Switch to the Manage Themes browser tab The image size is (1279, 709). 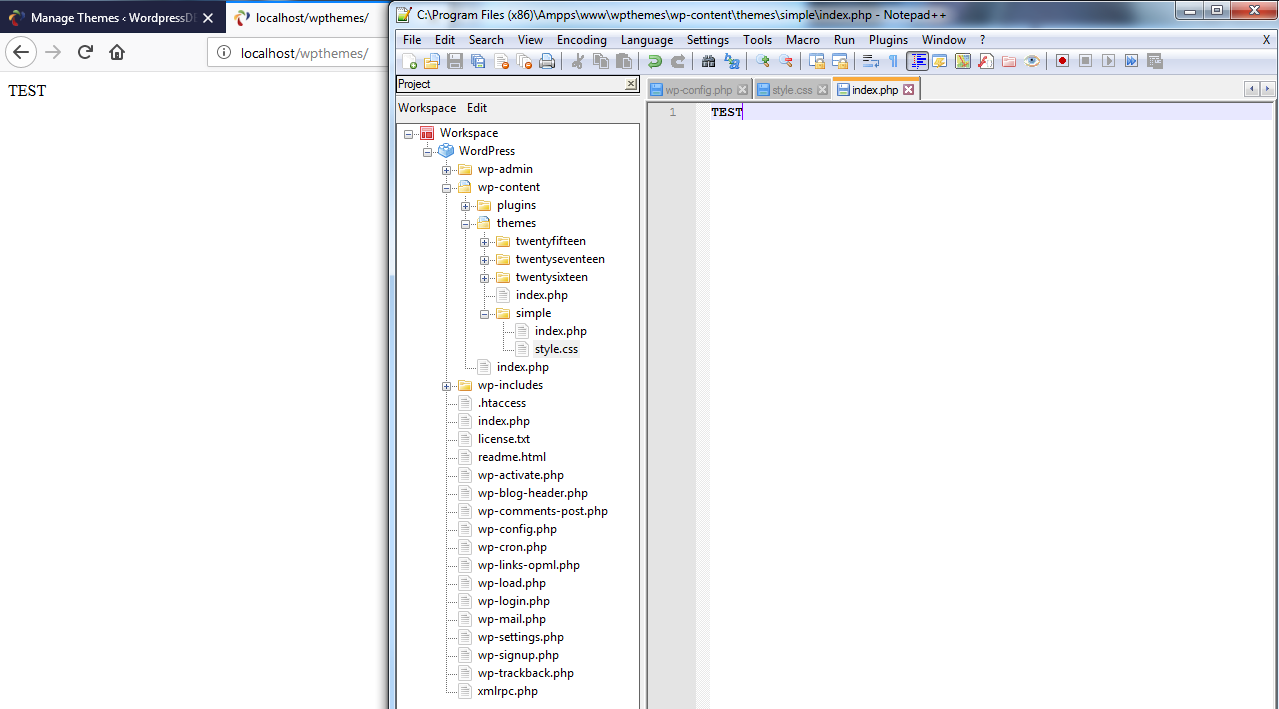pyautogui.click(x=111, y=18)
